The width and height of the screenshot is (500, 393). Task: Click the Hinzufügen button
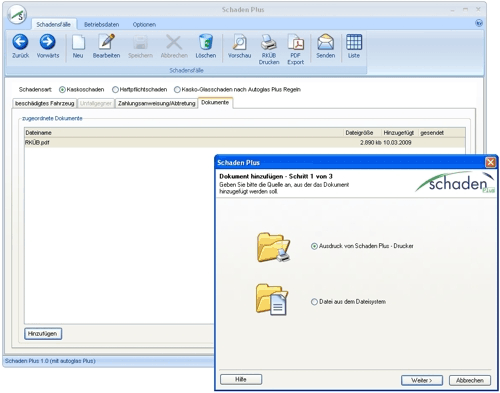[43, 334]
